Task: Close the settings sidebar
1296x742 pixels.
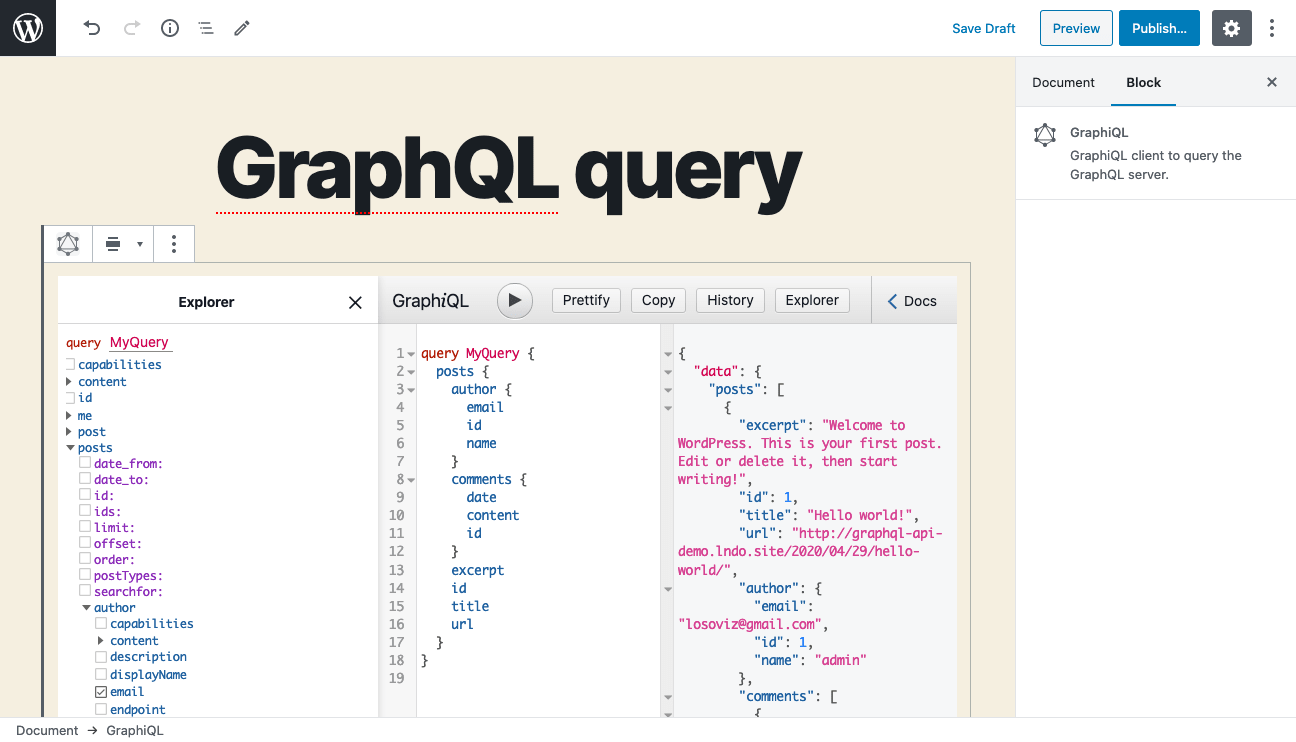Action: tap(1272, 82)
